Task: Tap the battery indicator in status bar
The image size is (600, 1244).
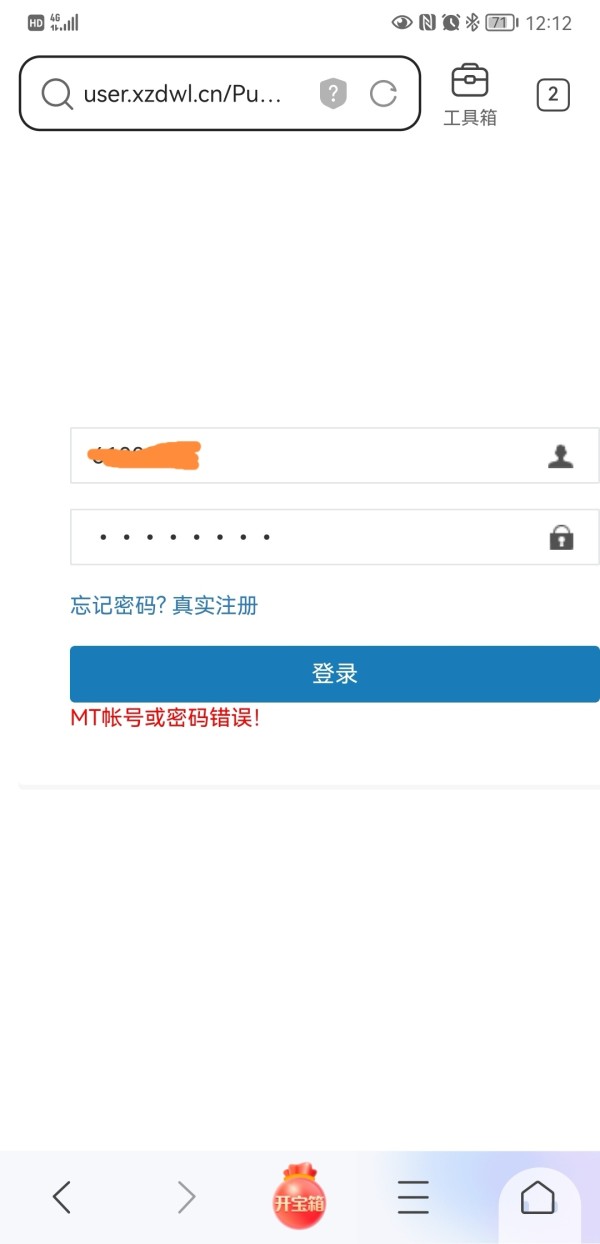Action: (x=501, y=23)
